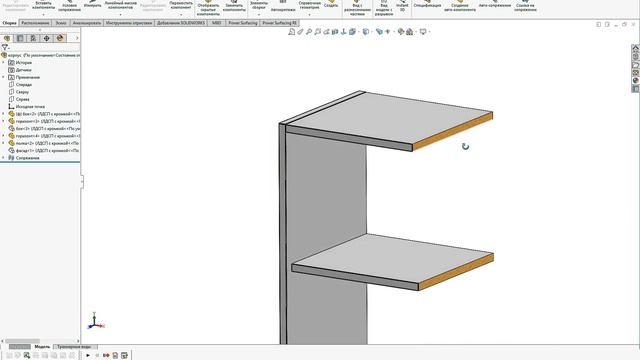640x360 pixels.
Task: Select the (ф) бок<2> component
Action: click(x=44, y=114)
